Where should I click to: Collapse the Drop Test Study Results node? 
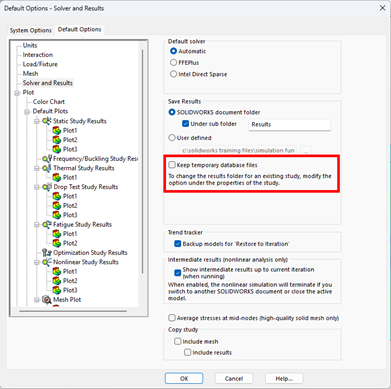(37, 187)
